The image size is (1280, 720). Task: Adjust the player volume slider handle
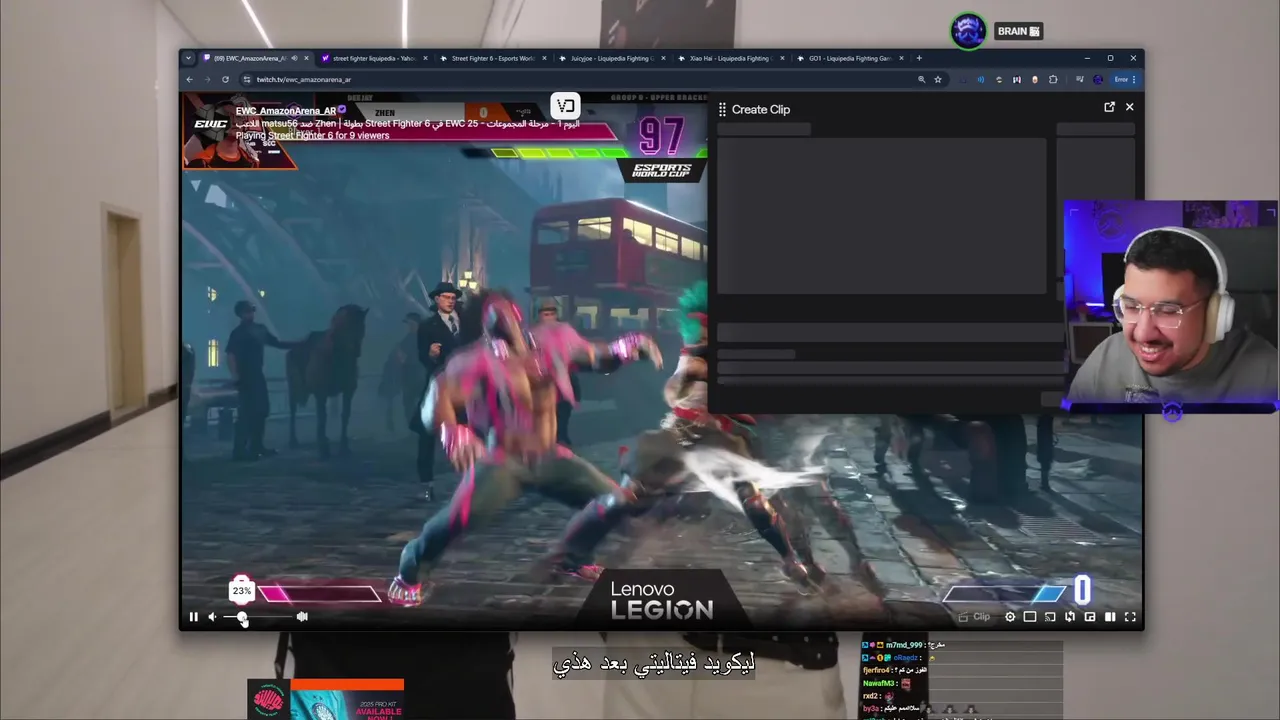point(242,617)
